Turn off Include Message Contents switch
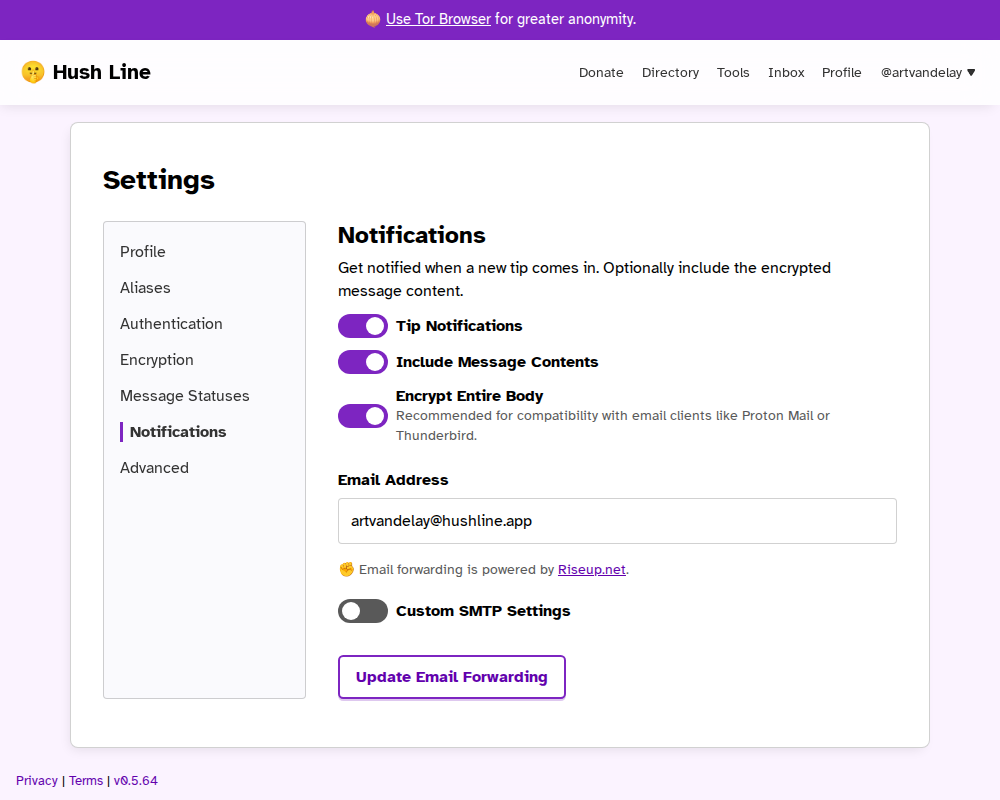This screenshot has height=800, width=1000. click(x=362, y=362)
